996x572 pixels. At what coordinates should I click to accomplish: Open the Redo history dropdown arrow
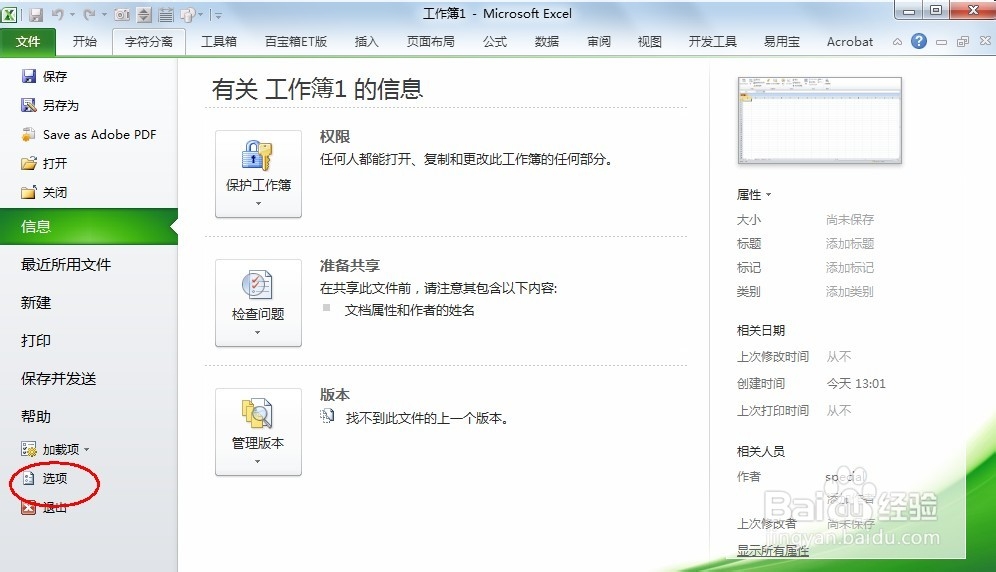104,14
